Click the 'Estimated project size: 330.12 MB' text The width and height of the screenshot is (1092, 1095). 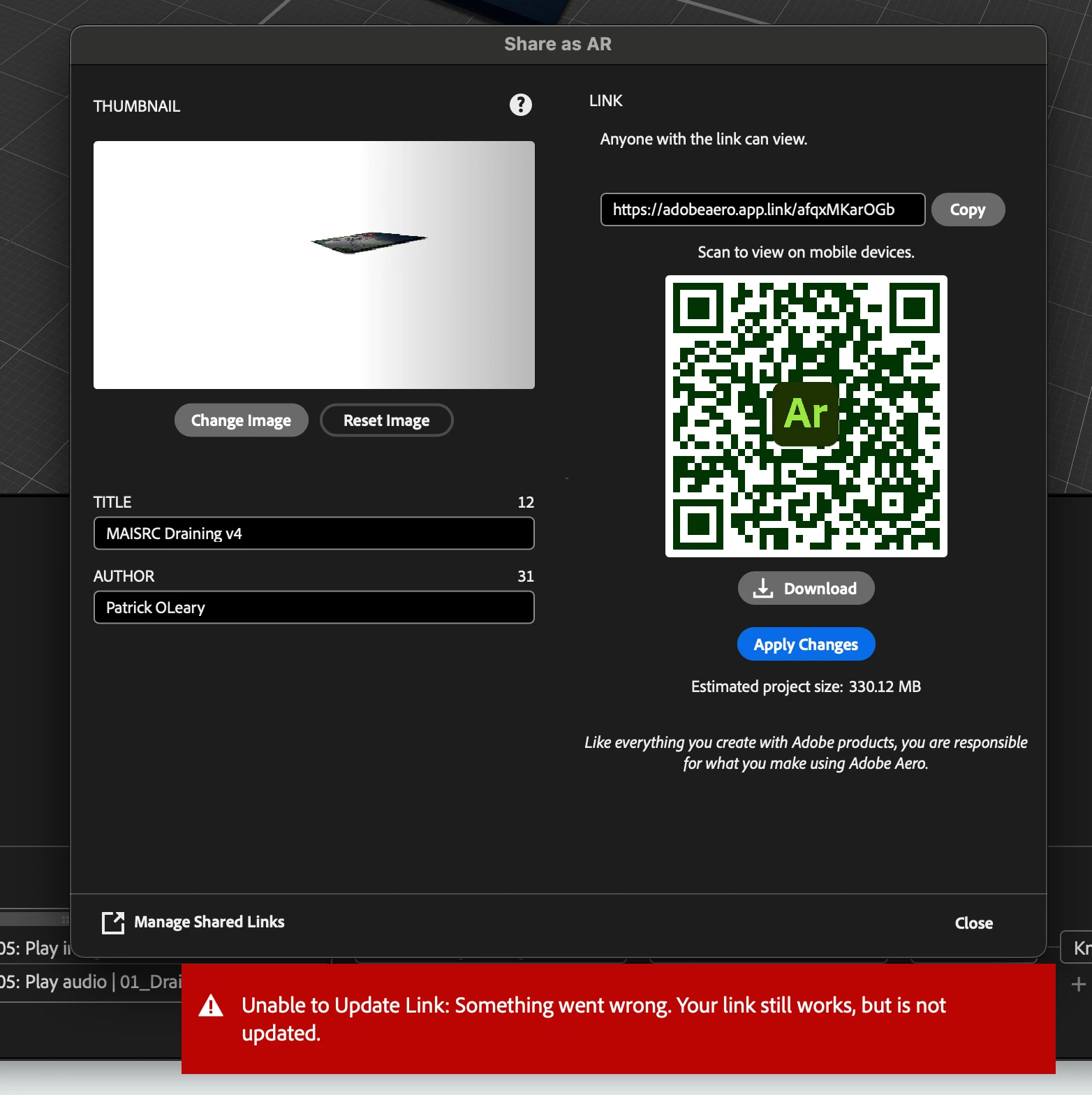point(806,686)
